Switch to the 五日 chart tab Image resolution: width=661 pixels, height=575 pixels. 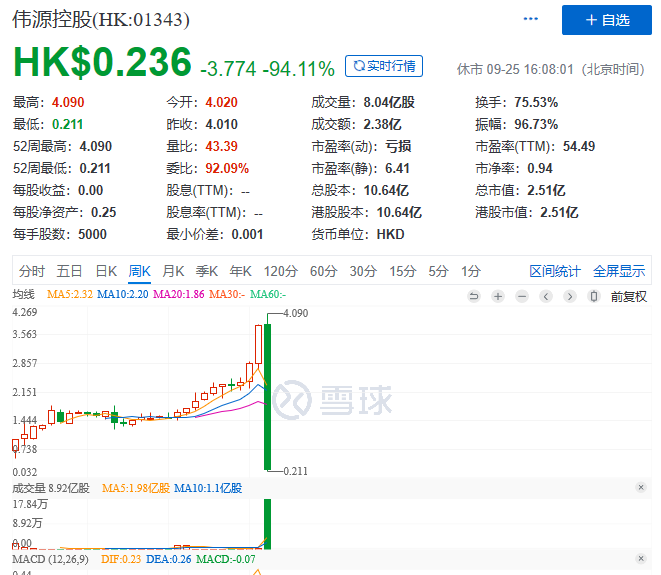(69, 271)
